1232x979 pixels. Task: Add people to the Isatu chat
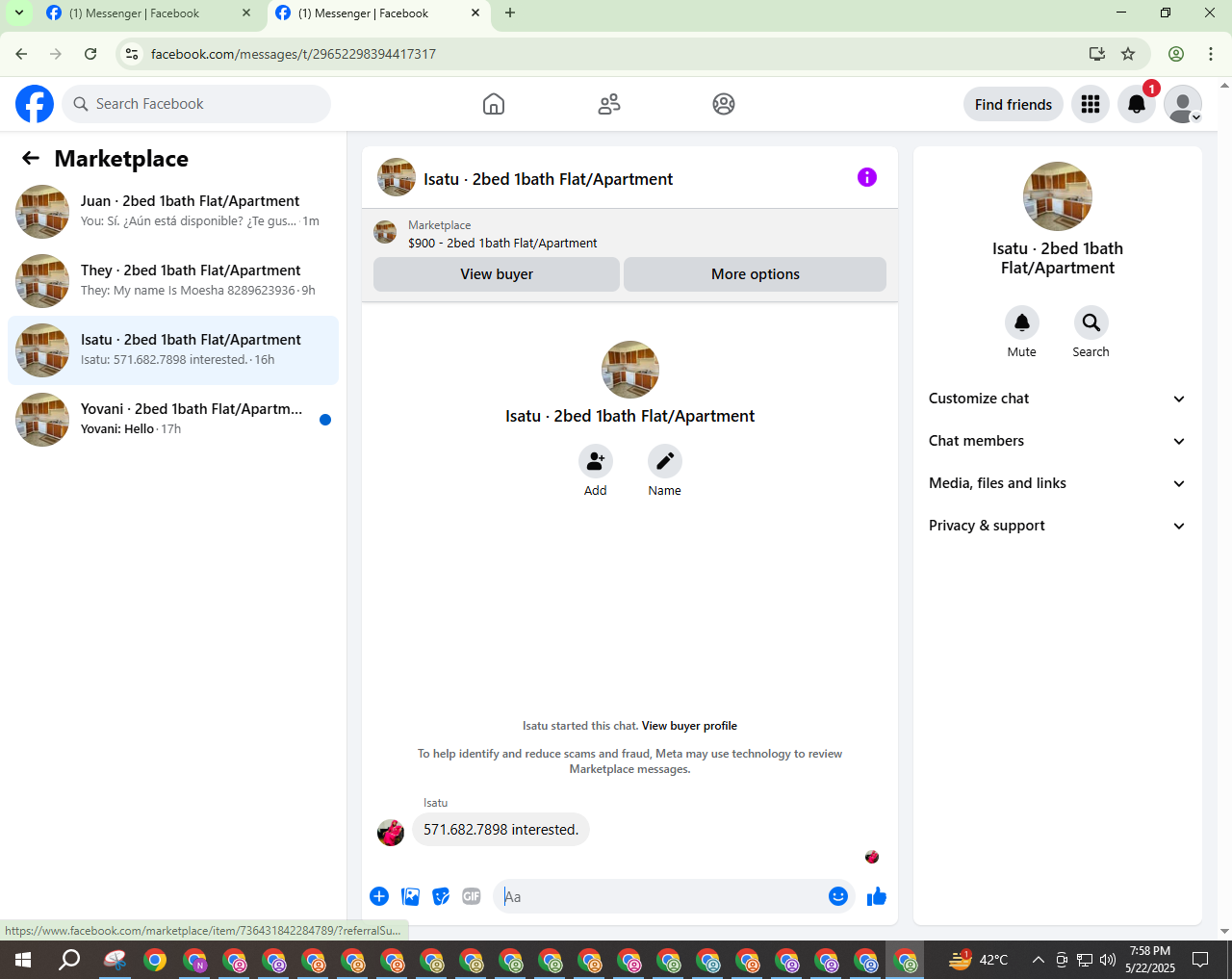coord(596,462)
